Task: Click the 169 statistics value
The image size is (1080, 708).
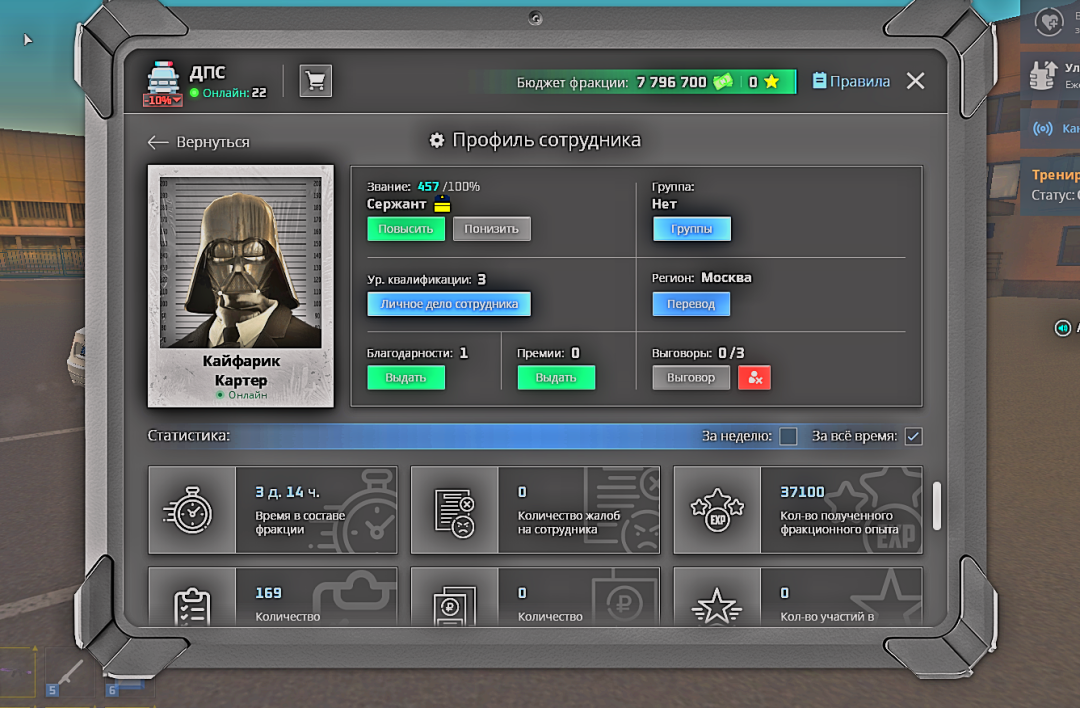Action: click(x=268, y=593)
